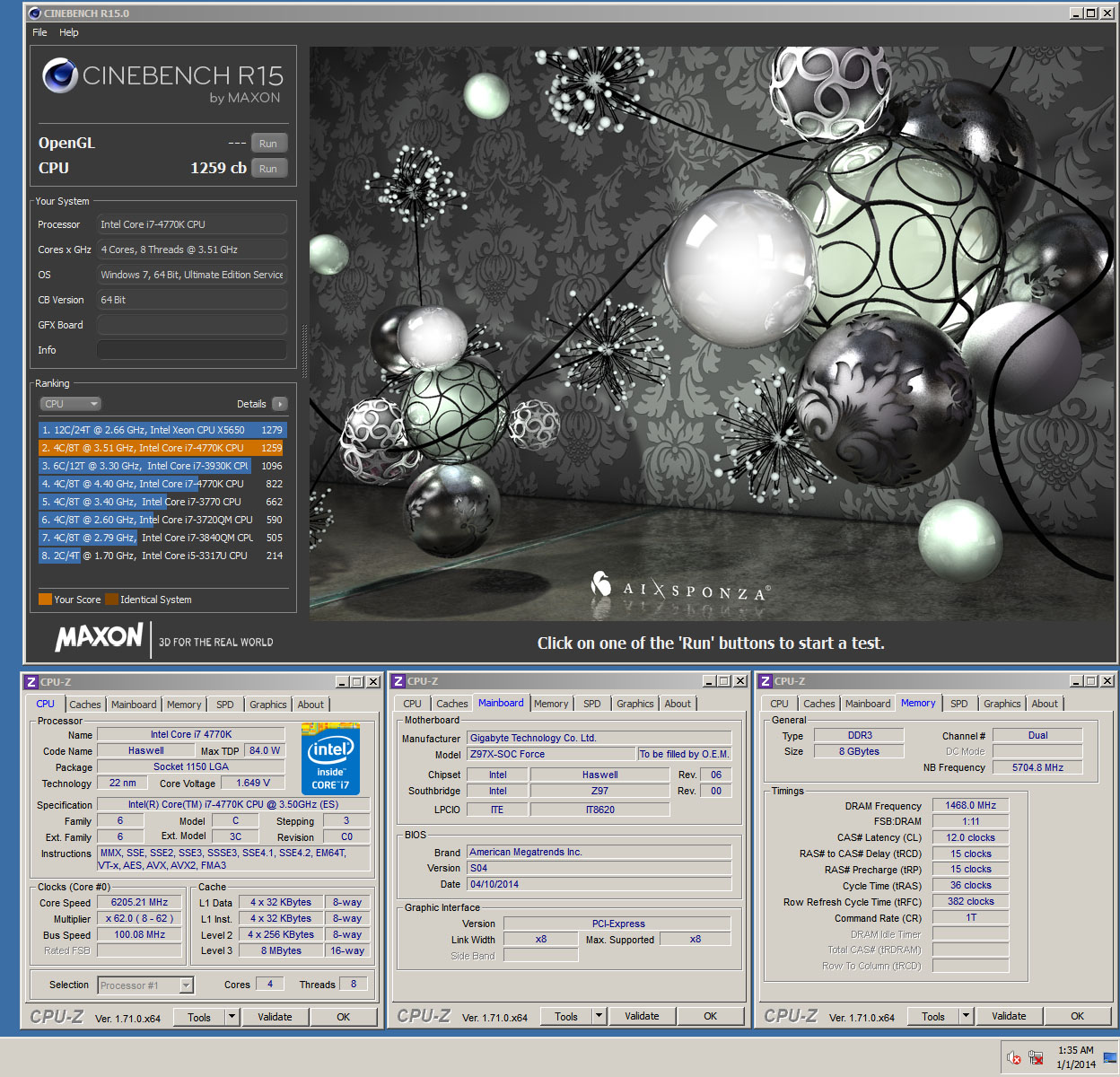Viewport: 1120px width, 1077px height.
Task: Click the brown Identical System swatch
Action: click(111, 600)
